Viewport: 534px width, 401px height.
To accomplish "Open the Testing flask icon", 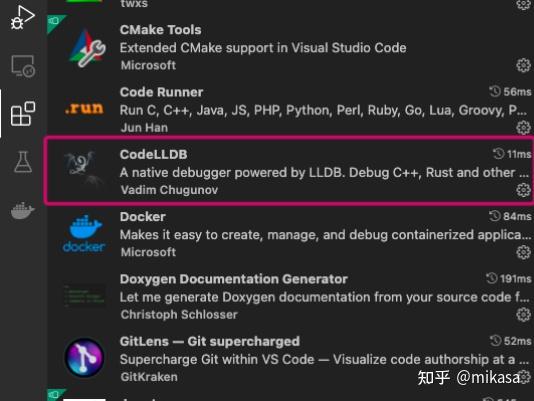I will coord(23,162).
